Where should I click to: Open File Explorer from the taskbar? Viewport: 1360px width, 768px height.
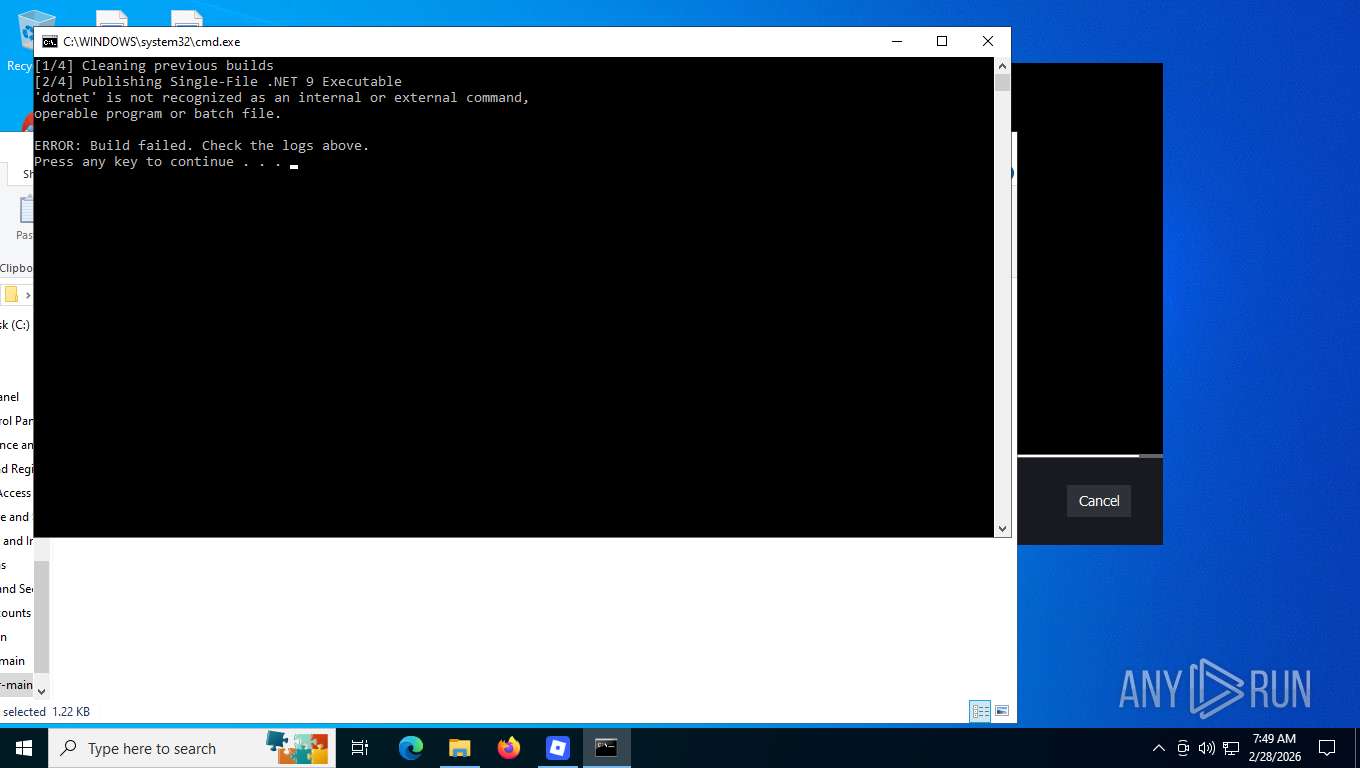pyautogui.click(x=459, y=748)
